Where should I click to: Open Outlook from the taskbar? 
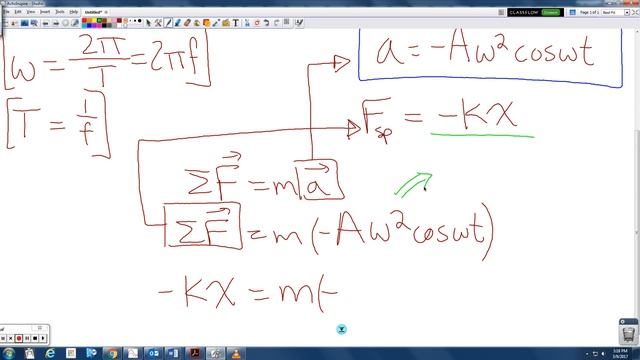point(153,353)
